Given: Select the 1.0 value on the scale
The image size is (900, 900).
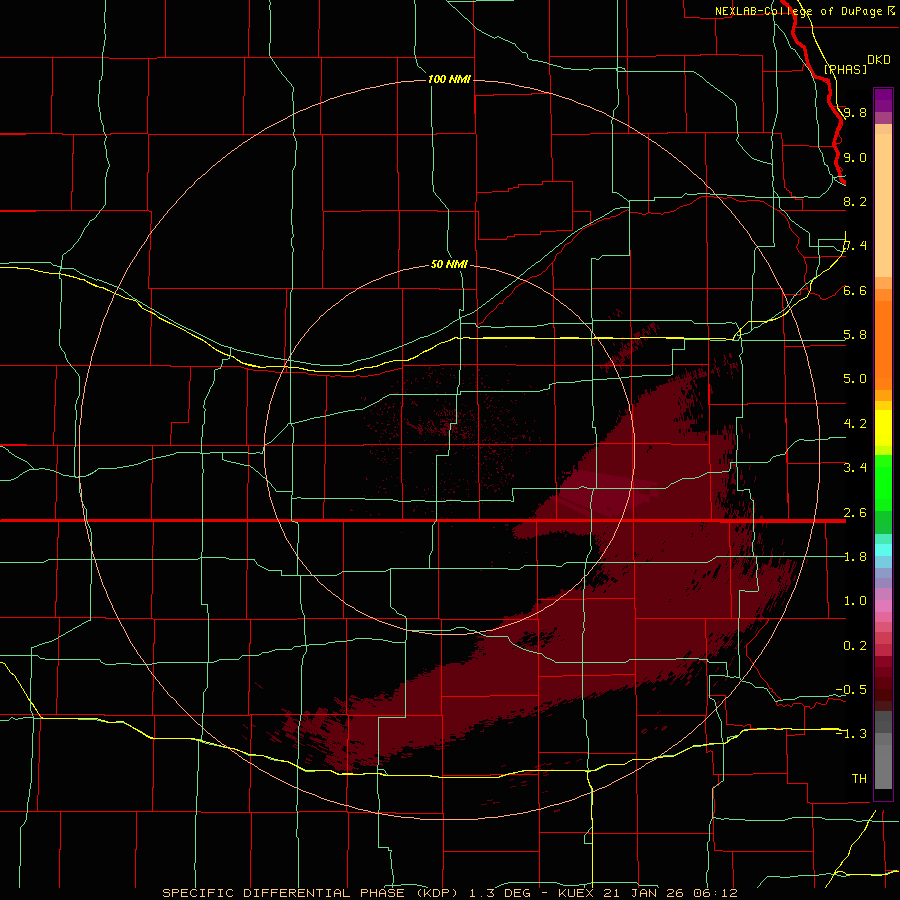Looking at the screenshot, I should tap(855, 601).
